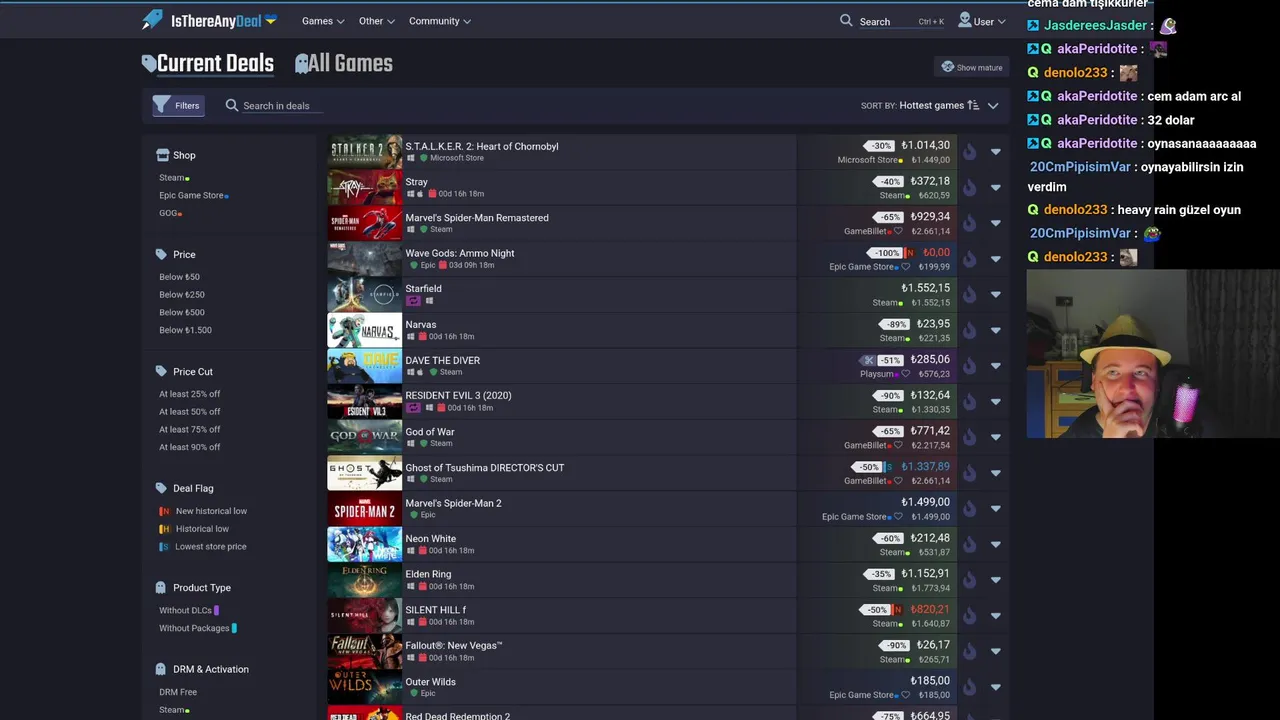1280x720 pixels.
Task: Enable the DRM Free filter
Action: coord(178,692)
